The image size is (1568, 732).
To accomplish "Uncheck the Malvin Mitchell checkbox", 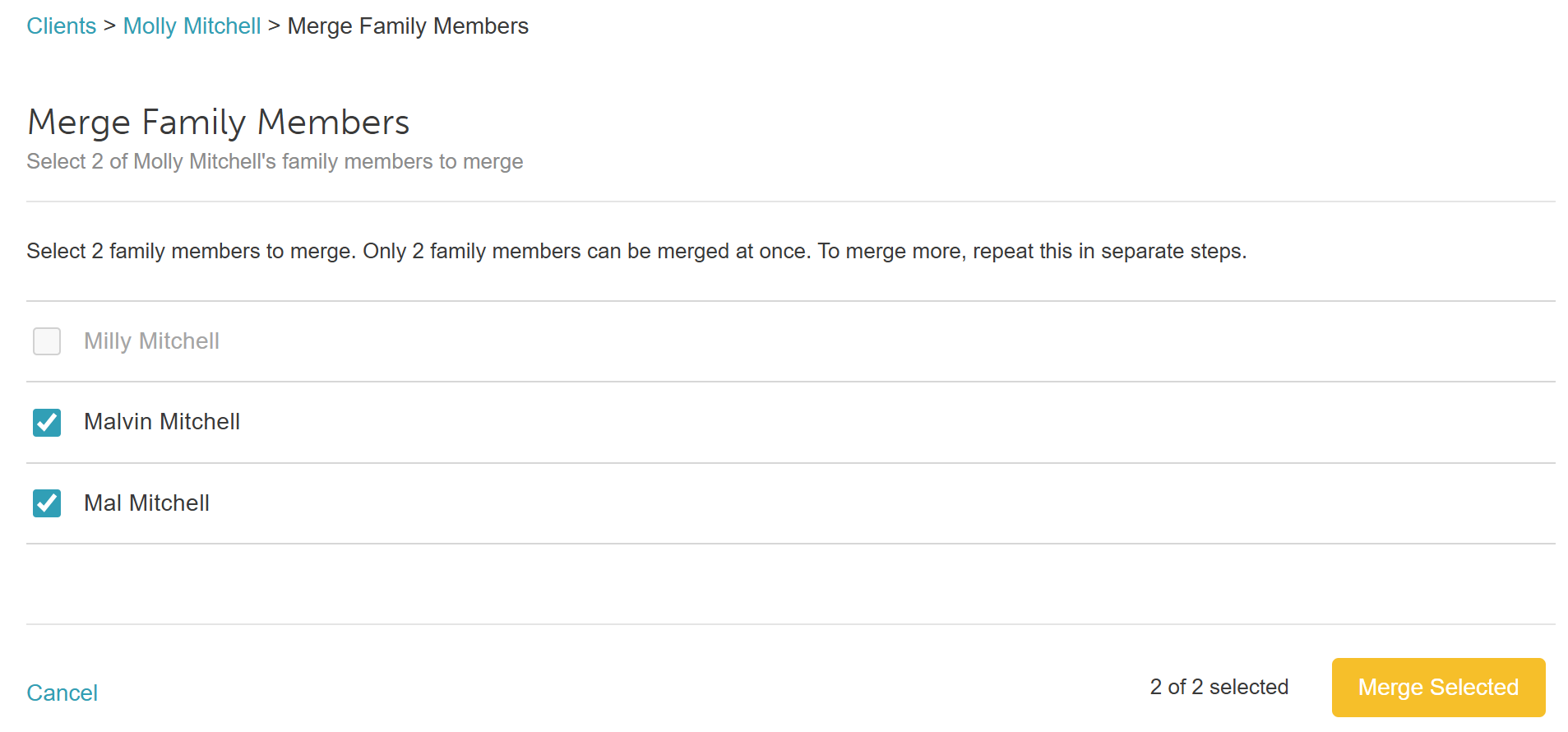I will [x=47, y=423].
